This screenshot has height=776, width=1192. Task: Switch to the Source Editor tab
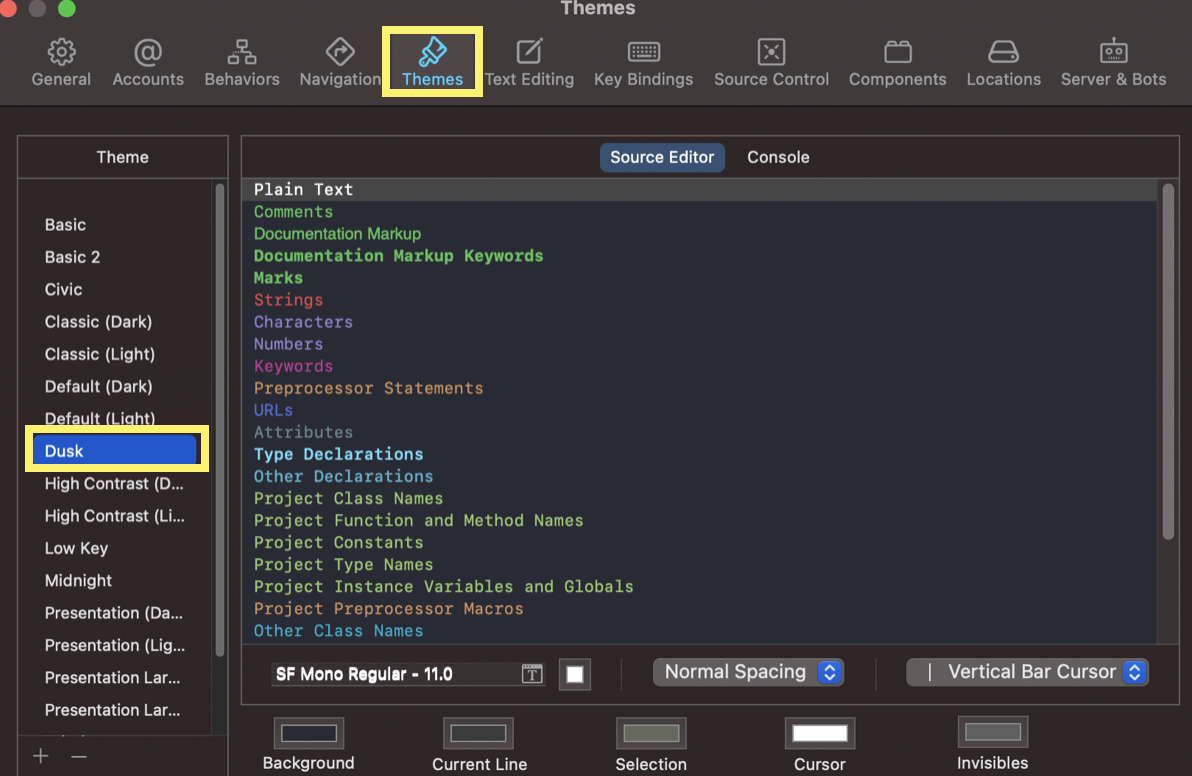tap(662, 157)
